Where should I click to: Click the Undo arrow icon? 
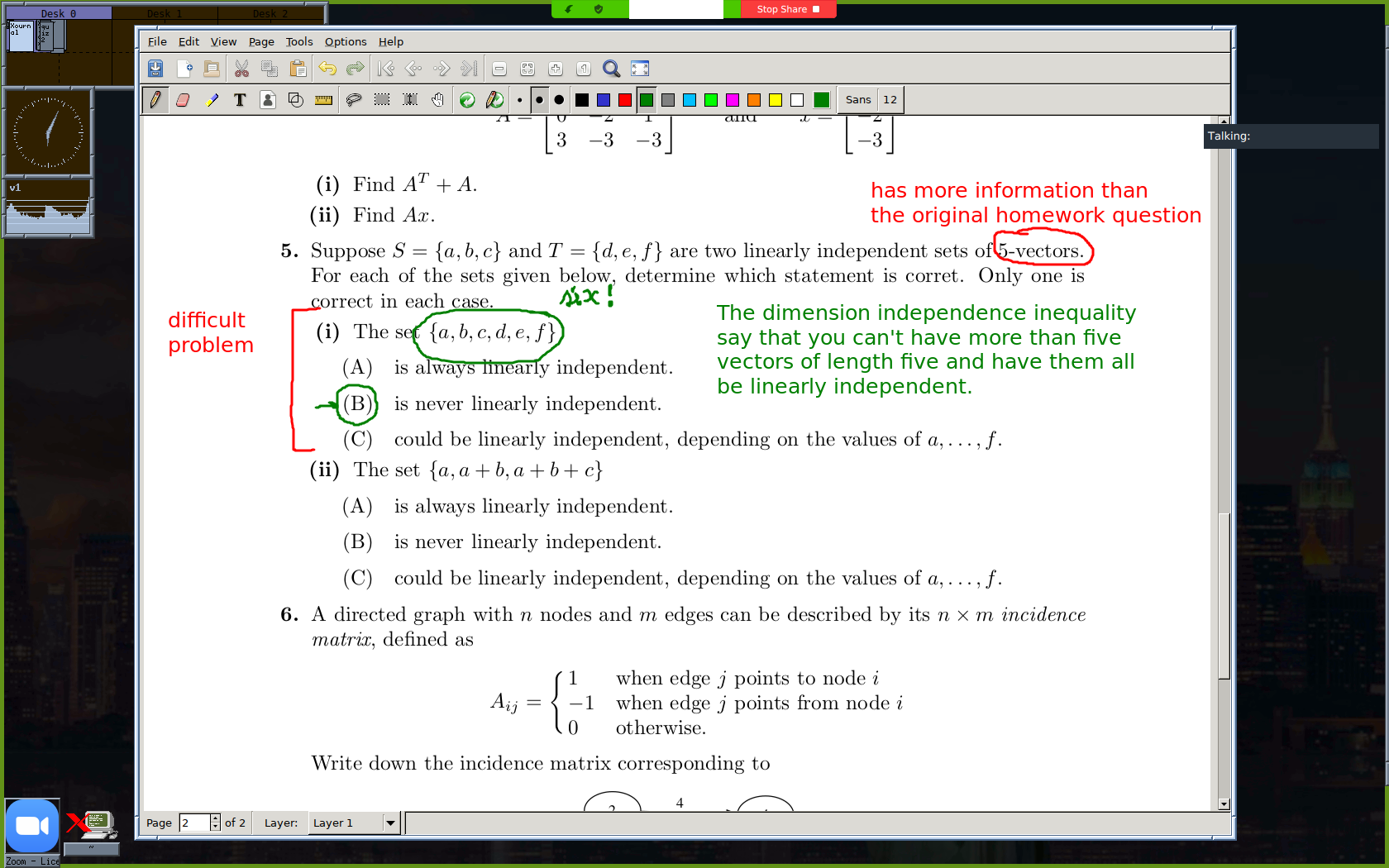click(x=327, y=69)
